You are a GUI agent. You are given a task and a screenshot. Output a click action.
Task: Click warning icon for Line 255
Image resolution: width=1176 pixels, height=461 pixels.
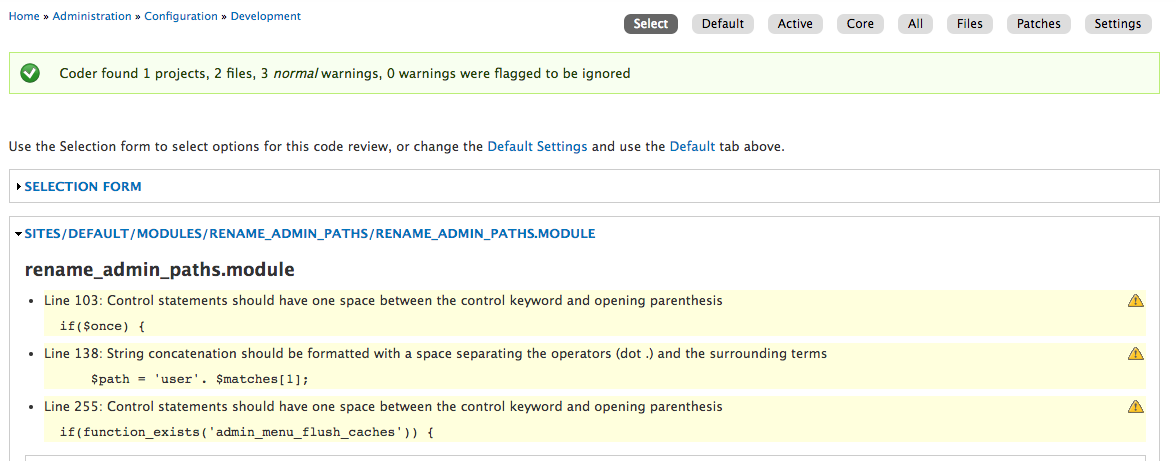tap(1135, 406)
